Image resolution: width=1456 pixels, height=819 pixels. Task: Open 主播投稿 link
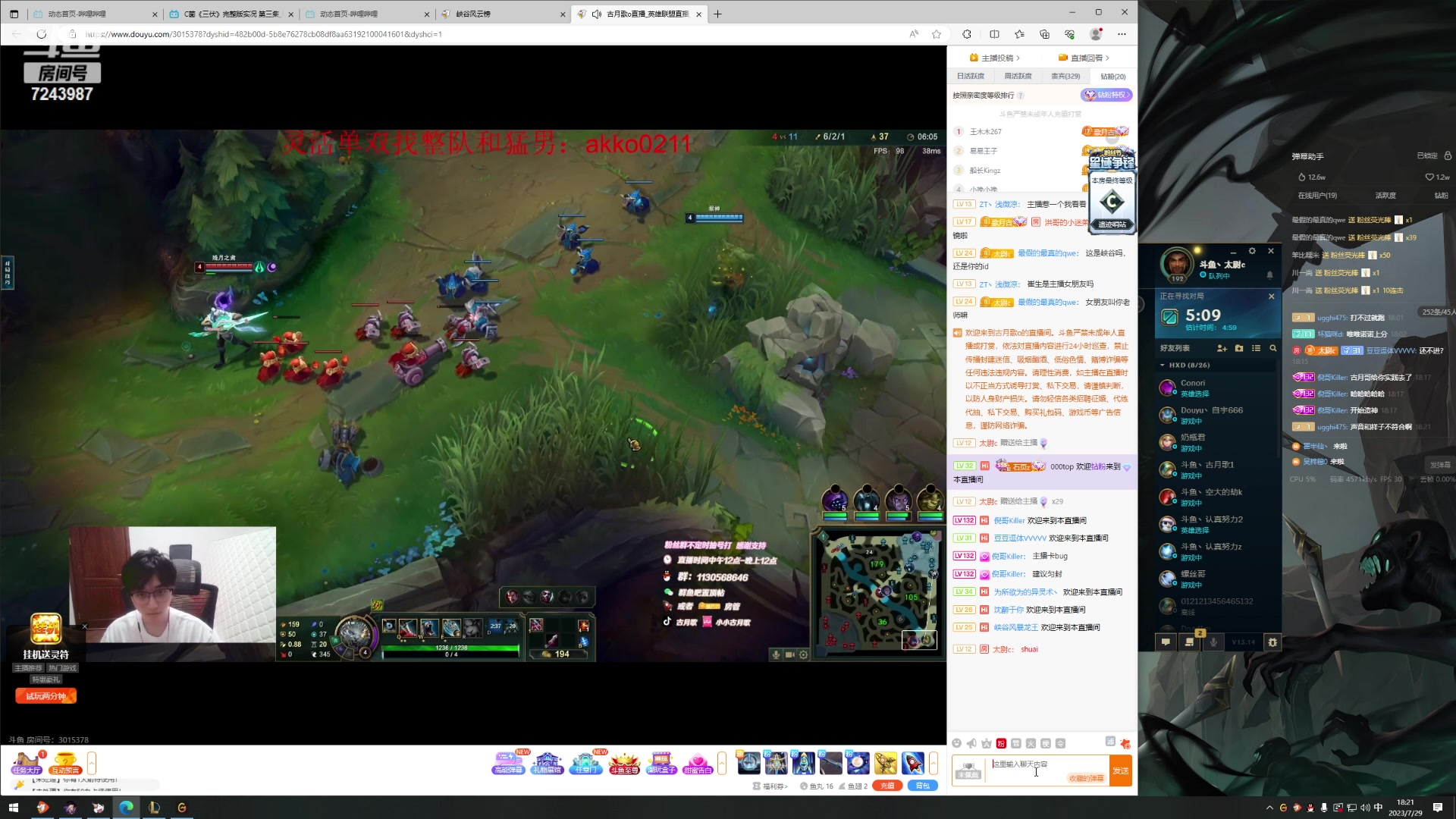995,58
